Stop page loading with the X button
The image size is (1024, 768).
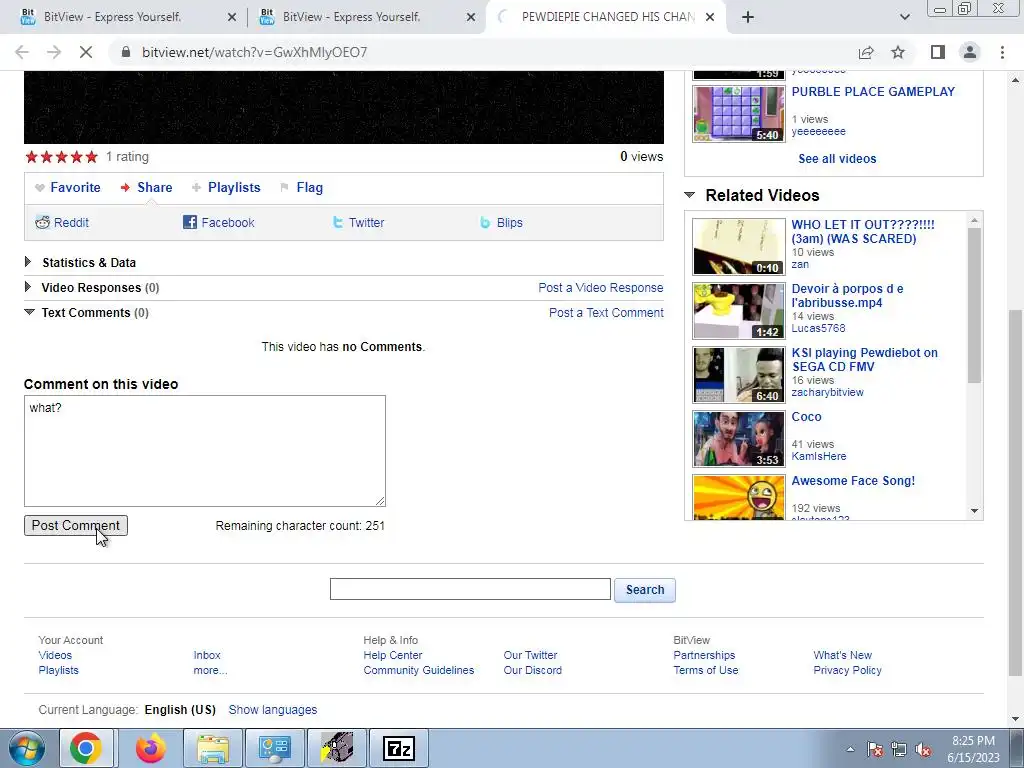86,52
